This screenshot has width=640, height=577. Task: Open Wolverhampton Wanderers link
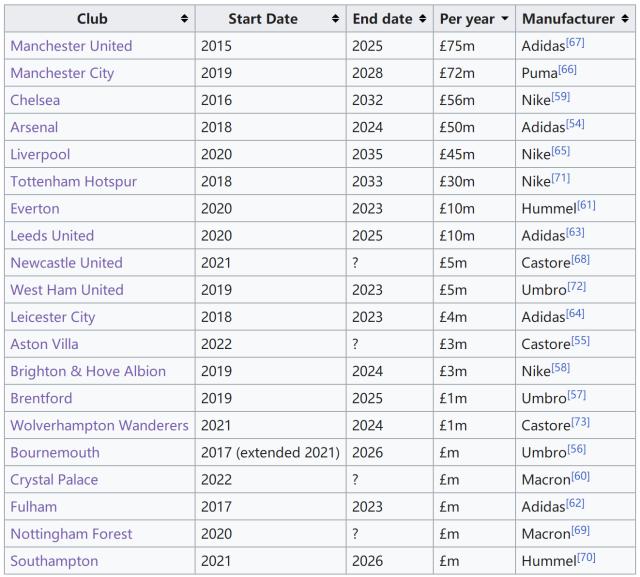pyautogui.click(x=99, y=425)
